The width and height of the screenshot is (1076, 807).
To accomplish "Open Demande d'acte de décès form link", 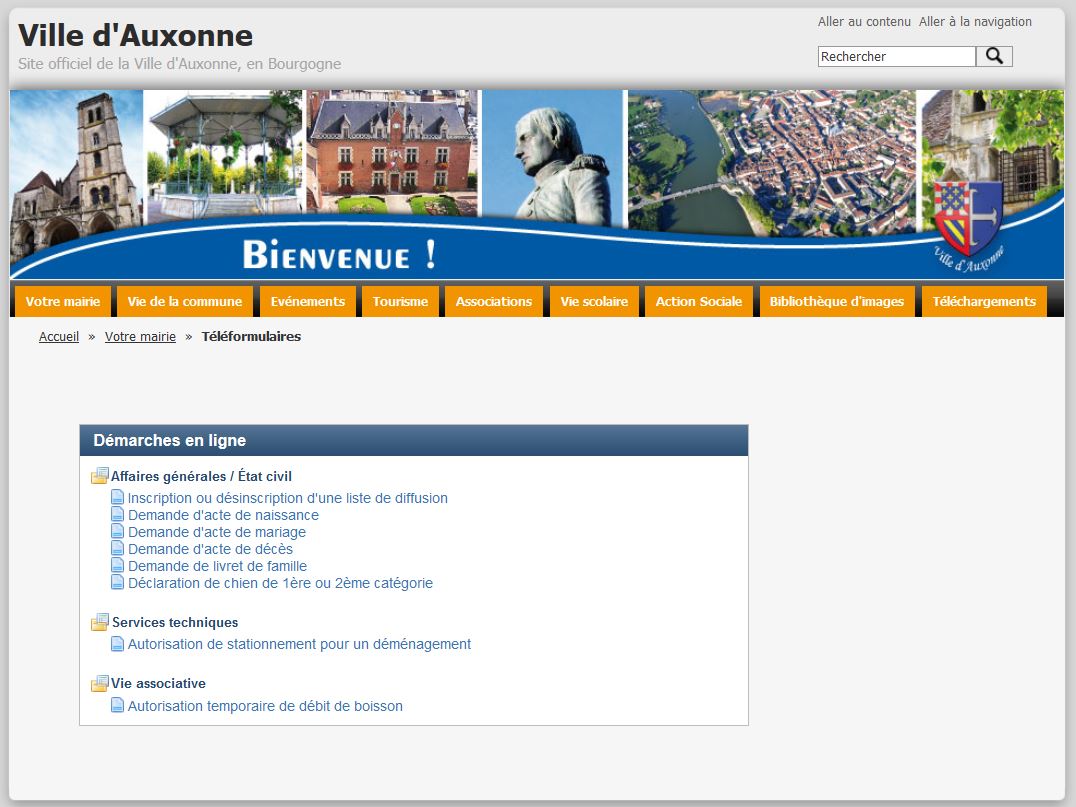I will [x=210, y=549].
